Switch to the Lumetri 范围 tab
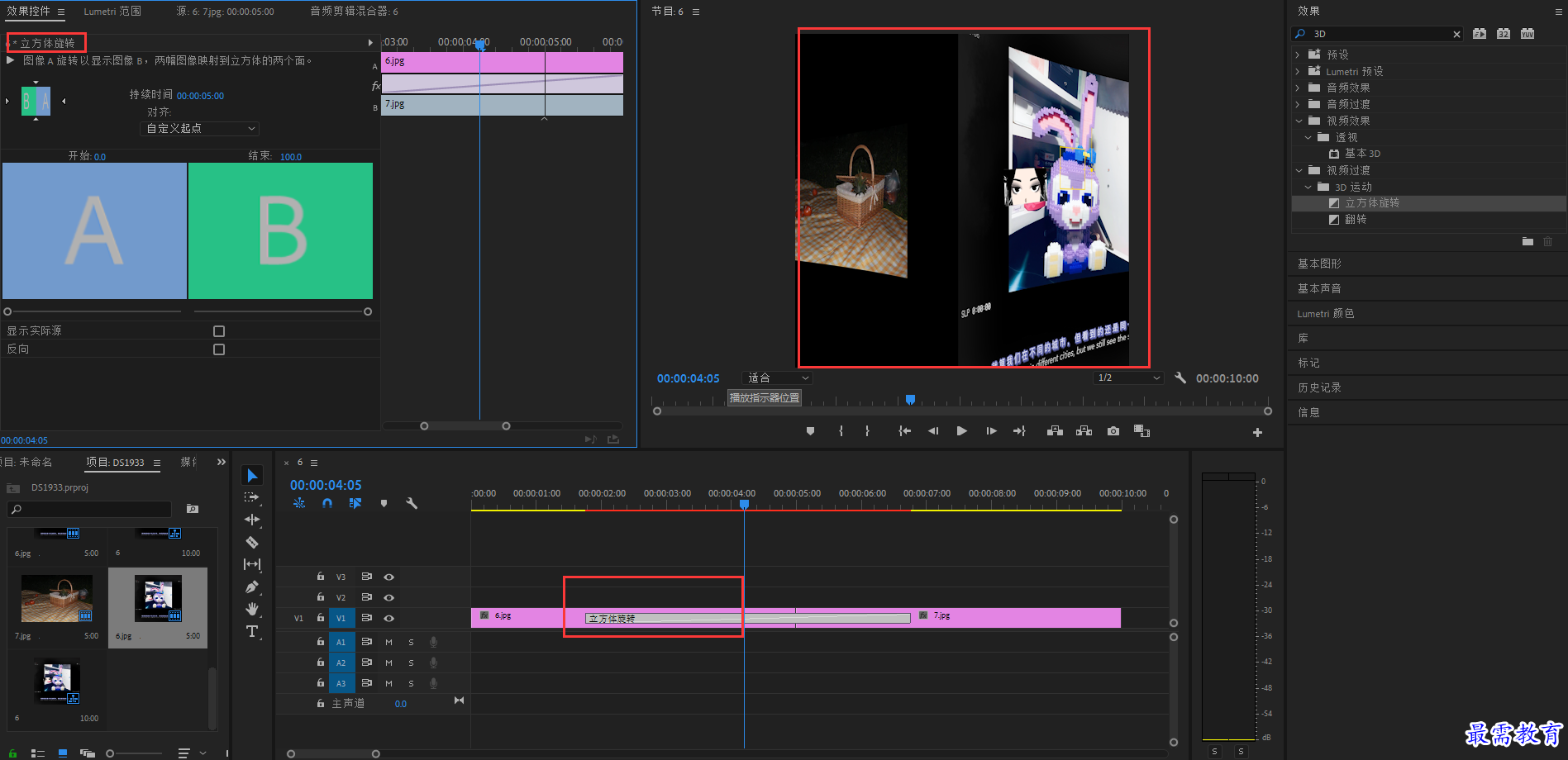 112,12
